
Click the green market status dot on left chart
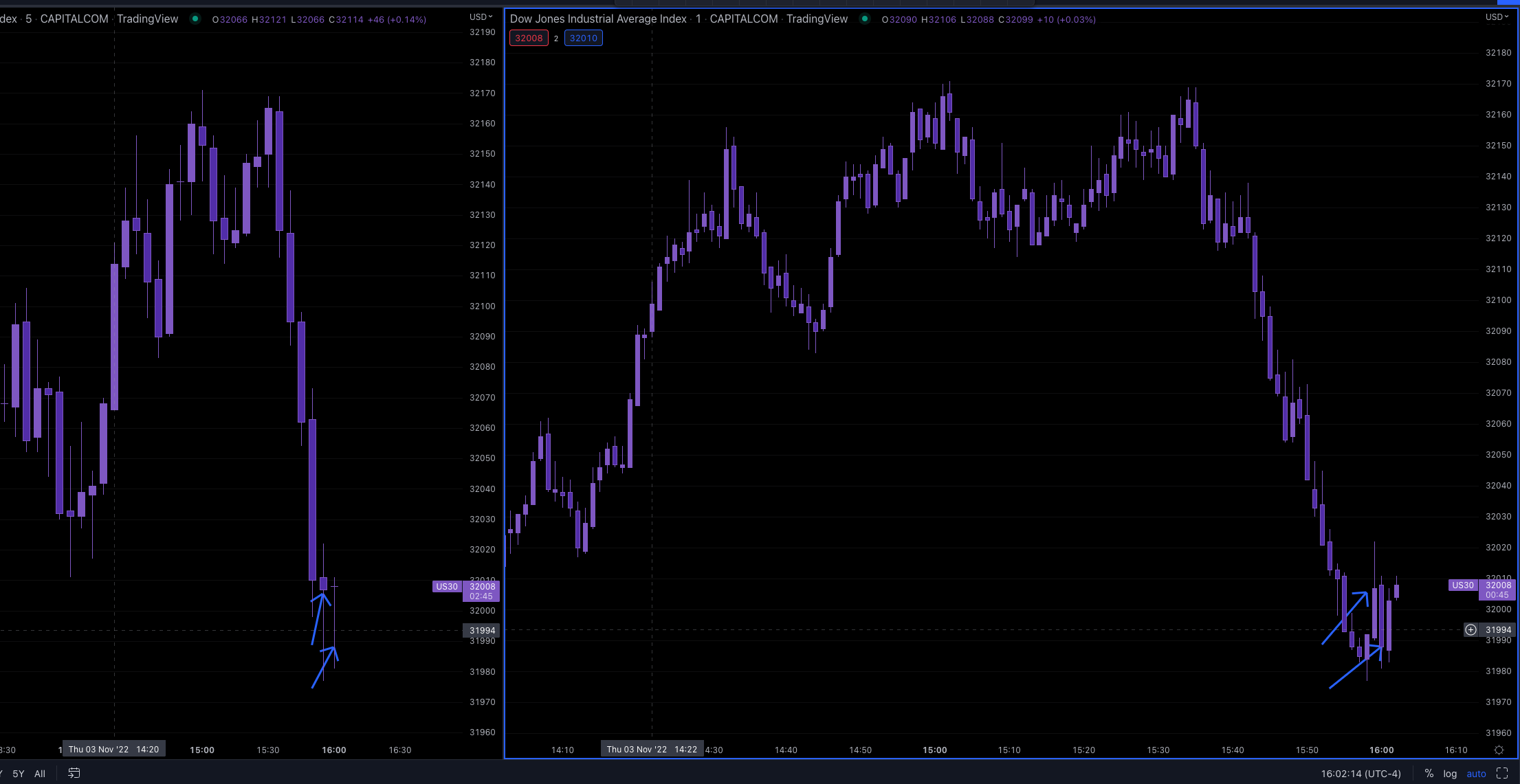[196, 19]
